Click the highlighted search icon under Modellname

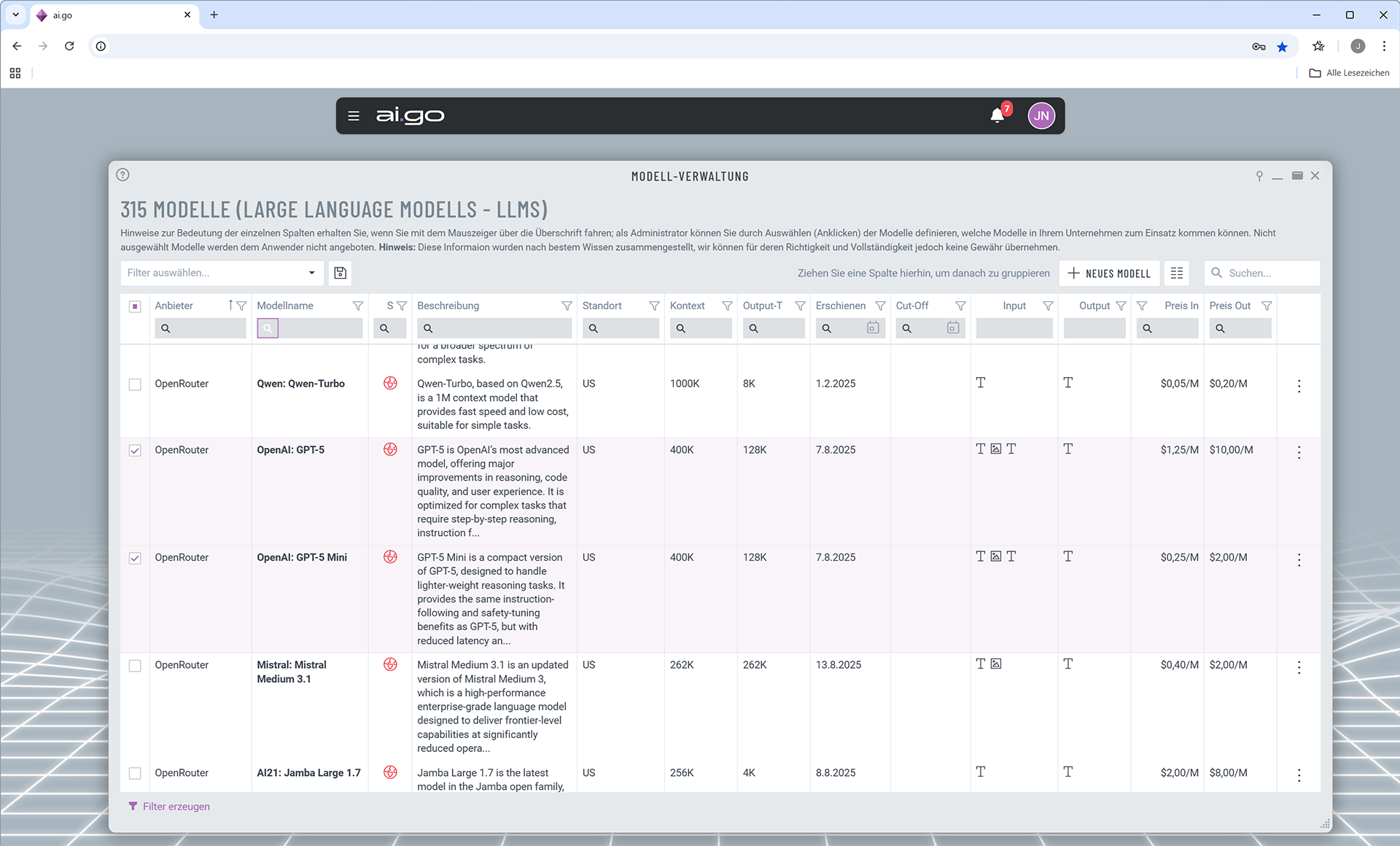click(268, 328)
